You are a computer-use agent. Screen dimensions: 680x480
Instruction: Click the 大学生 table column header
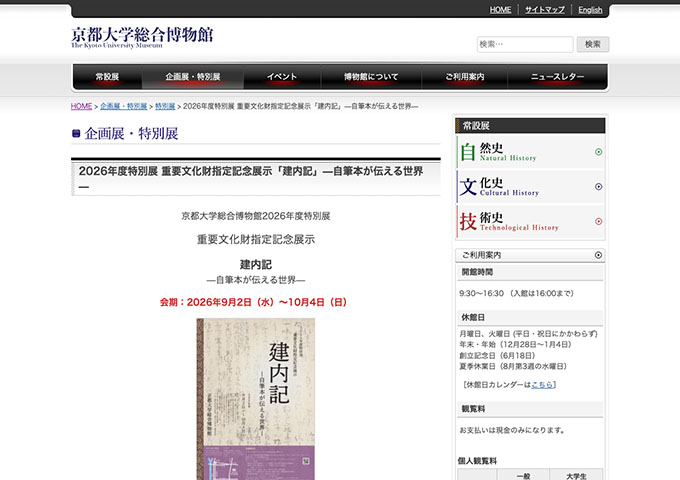tap(576, 475)
